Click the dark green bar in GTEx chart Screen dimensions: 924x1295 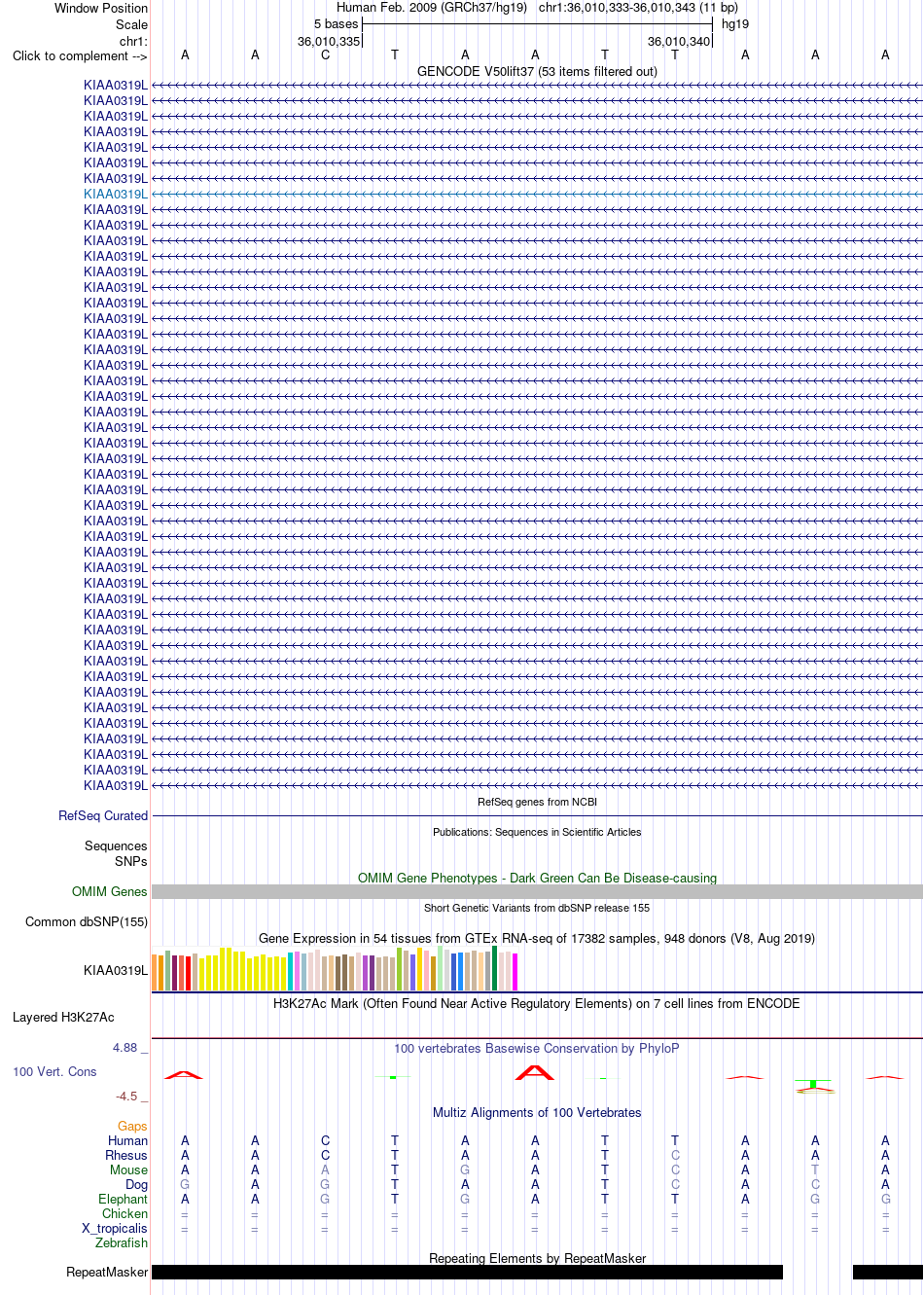tap(495, 968)
